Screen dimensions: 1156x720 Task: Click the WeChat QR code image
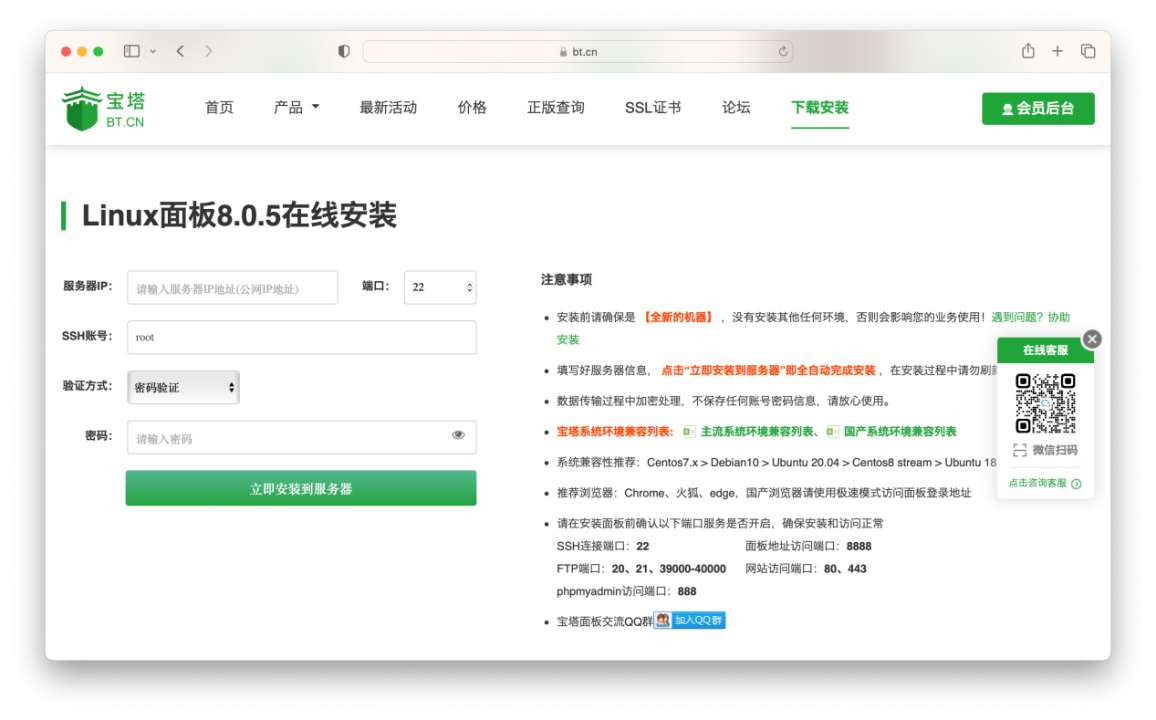[x=1045, y=403]
